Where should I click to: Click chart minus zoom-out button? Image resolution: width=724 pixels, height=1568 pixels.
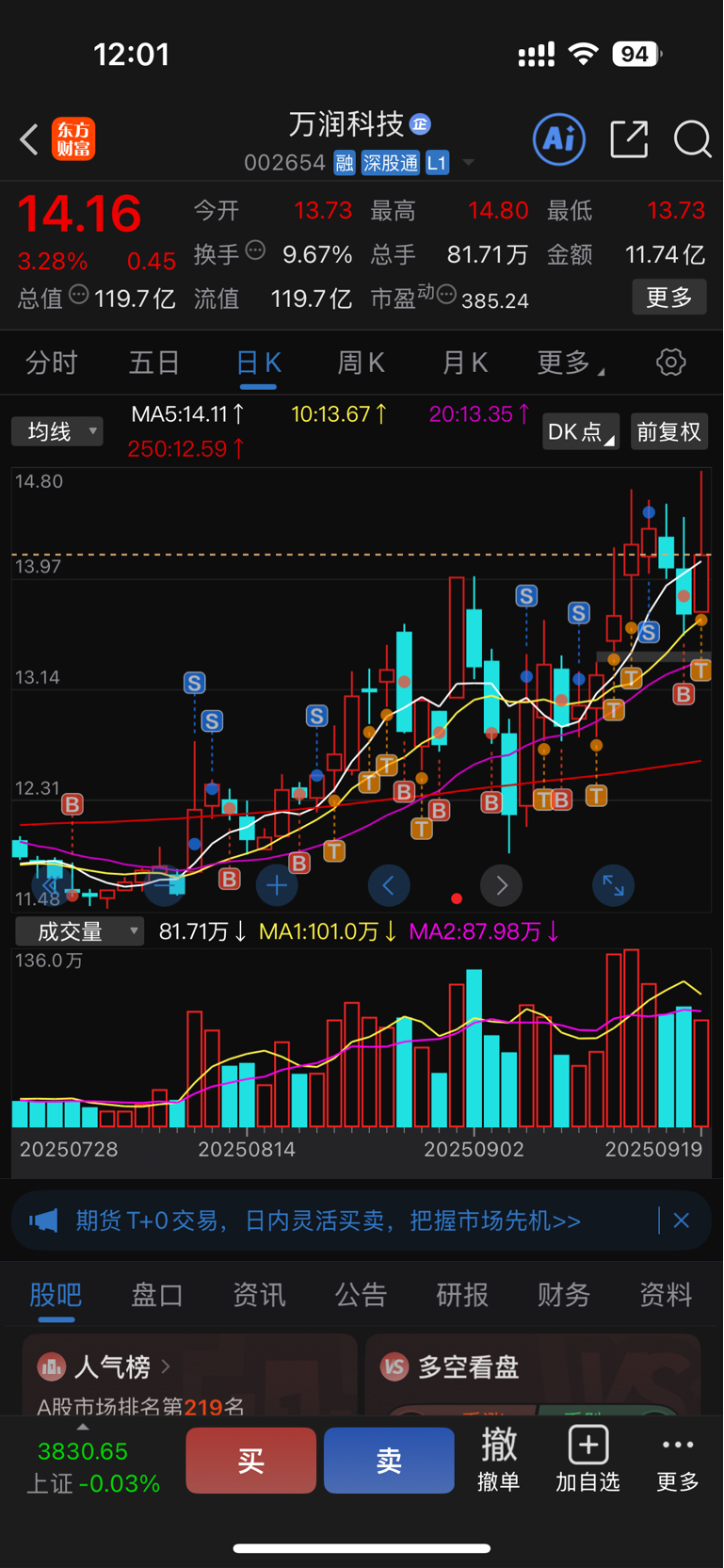pyautogui.click(x=164, y=885)
